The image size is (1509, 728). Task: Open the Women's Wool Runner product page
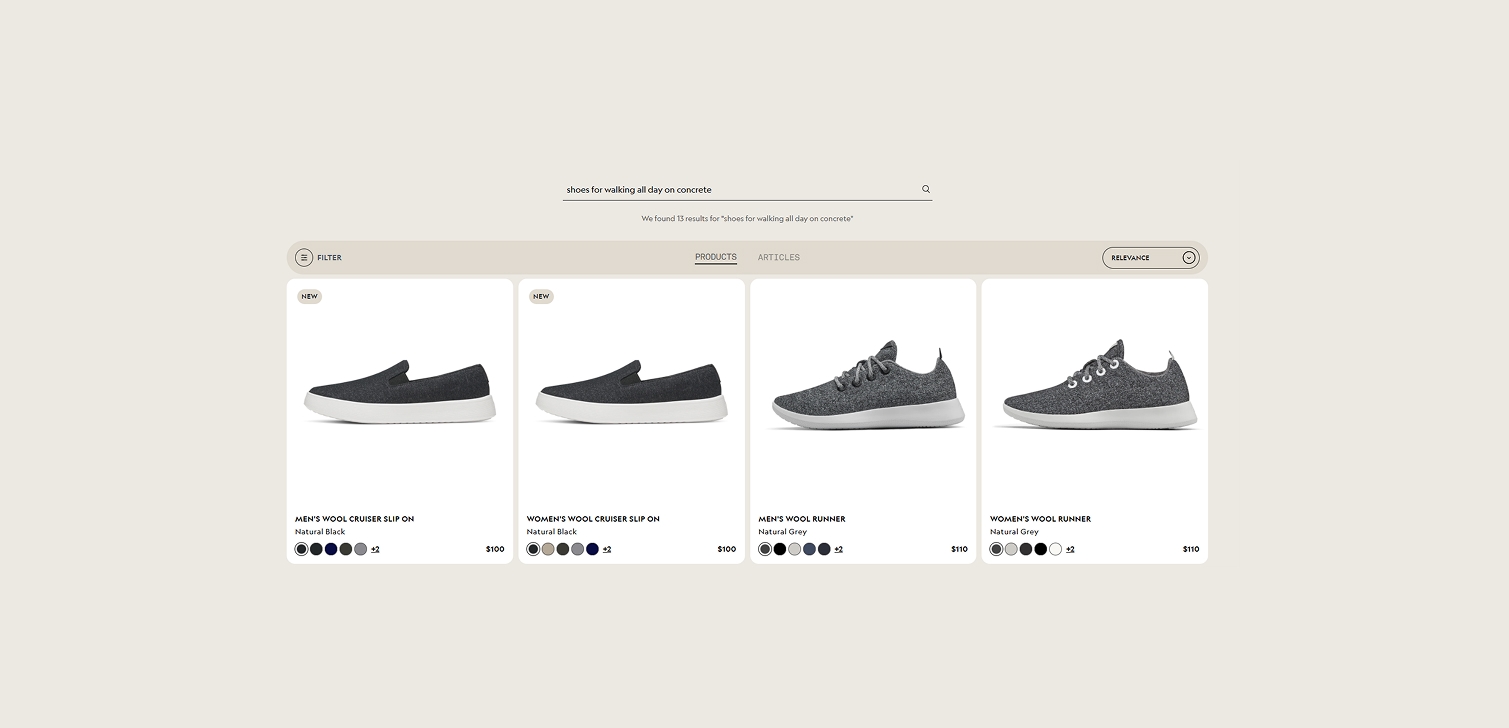1040,519
